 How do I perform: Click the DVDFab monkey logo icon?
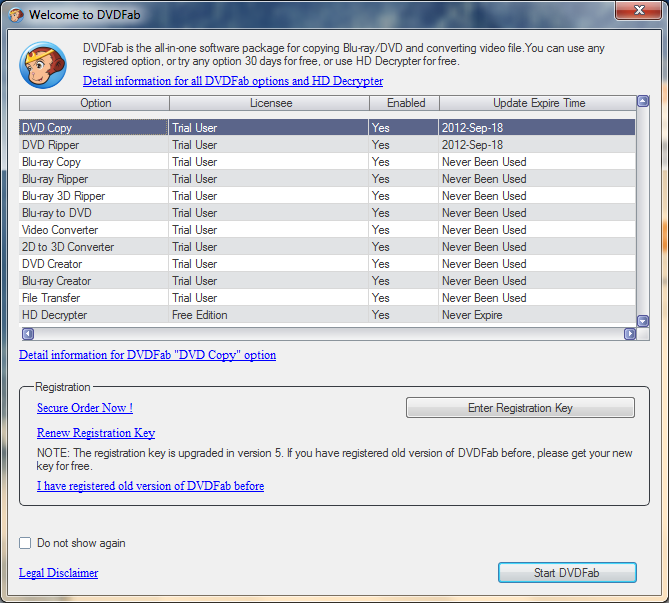43,65
